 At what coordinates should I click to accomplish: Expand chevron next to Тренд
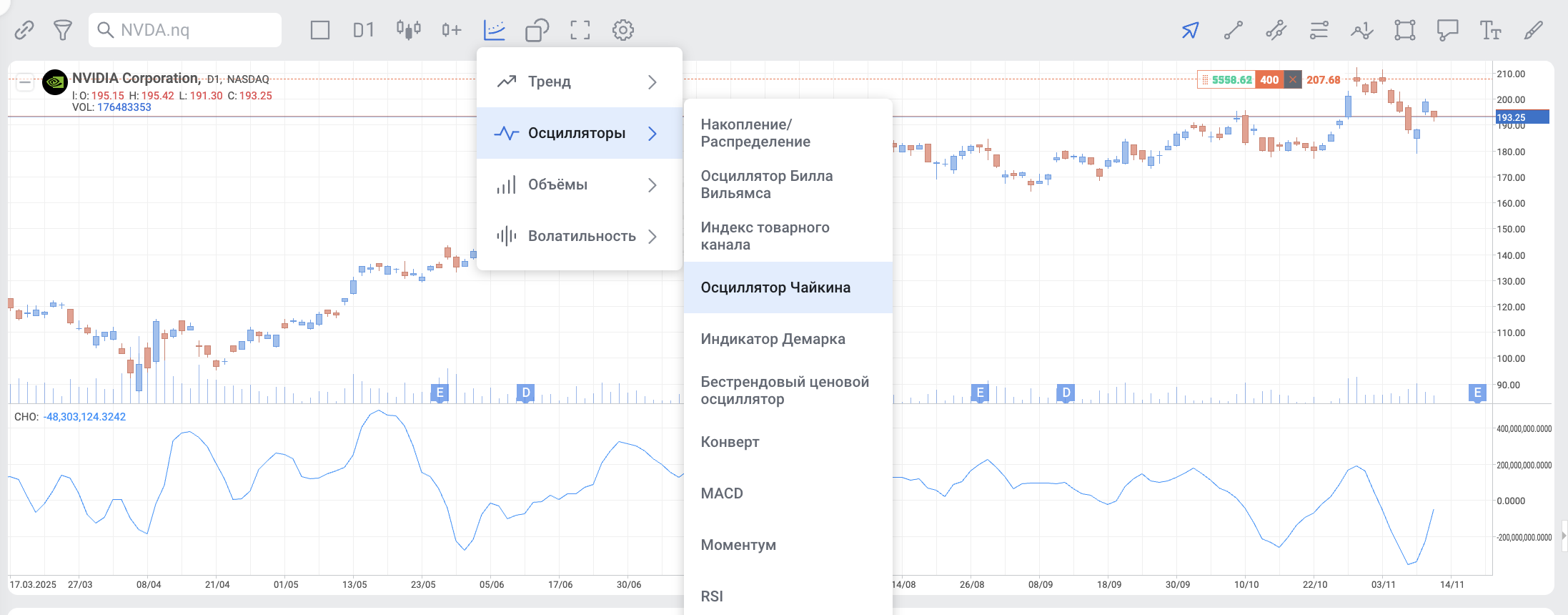pos(652,82)
